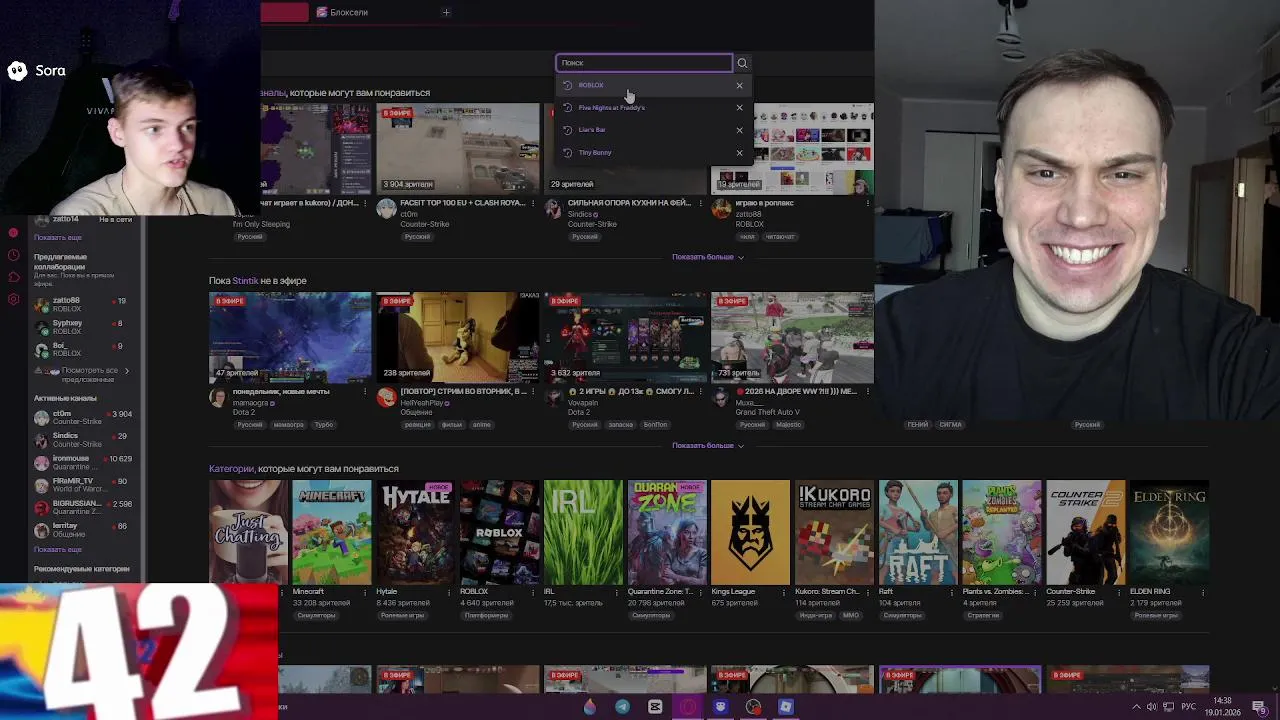The image size is (1280, 720).
Task: Open the pink circle icon in left rail
Action: point(13,233)
